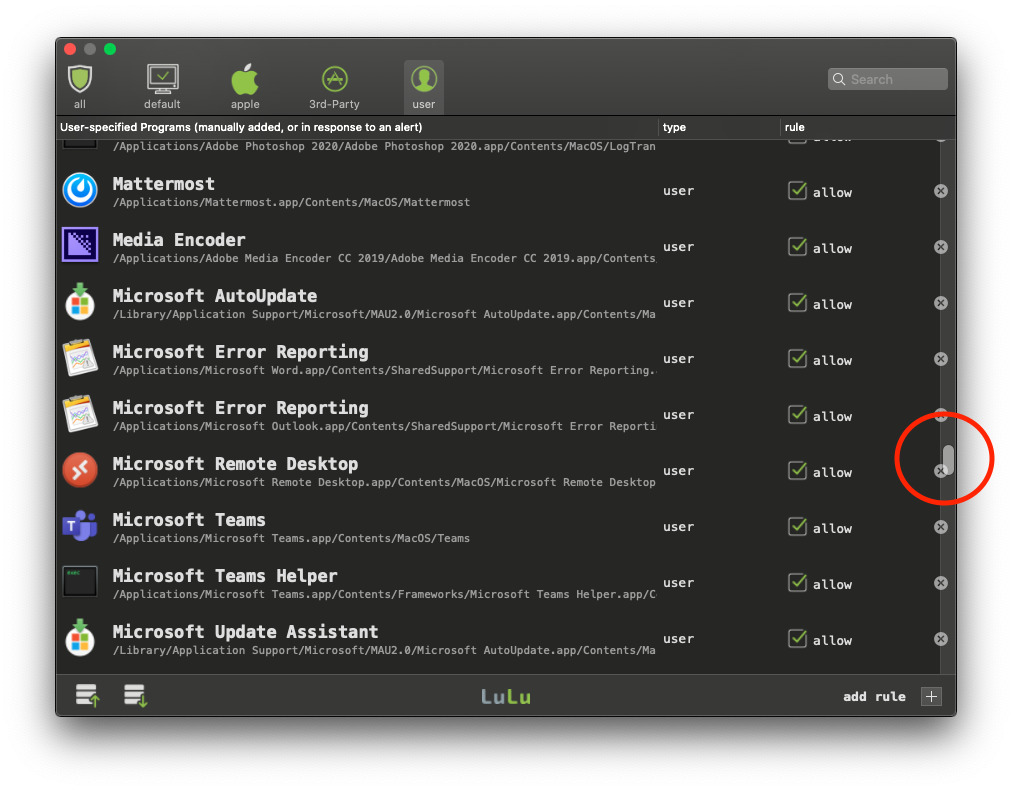Select the Media Encoder row title
The height and width of the screenshot is (790, 1012).
pyautogui.click(x=179, y=240)
